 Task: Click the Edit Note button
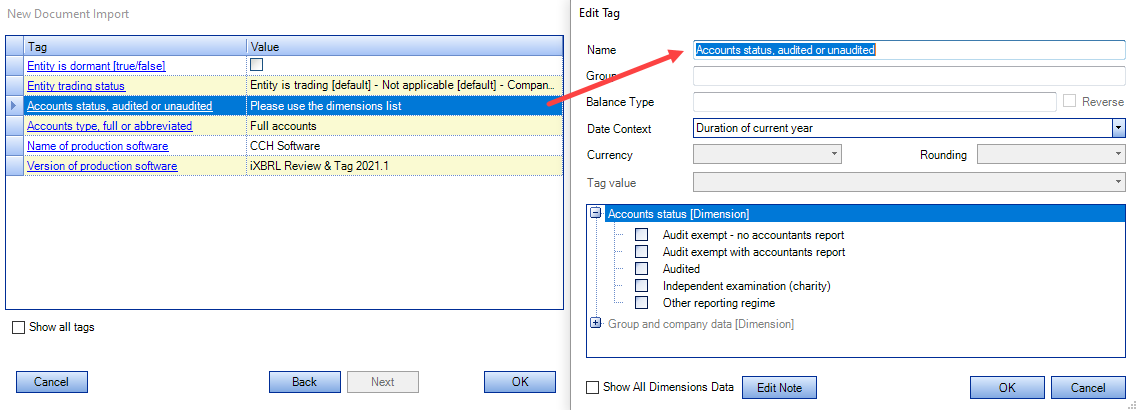point(779,388)
